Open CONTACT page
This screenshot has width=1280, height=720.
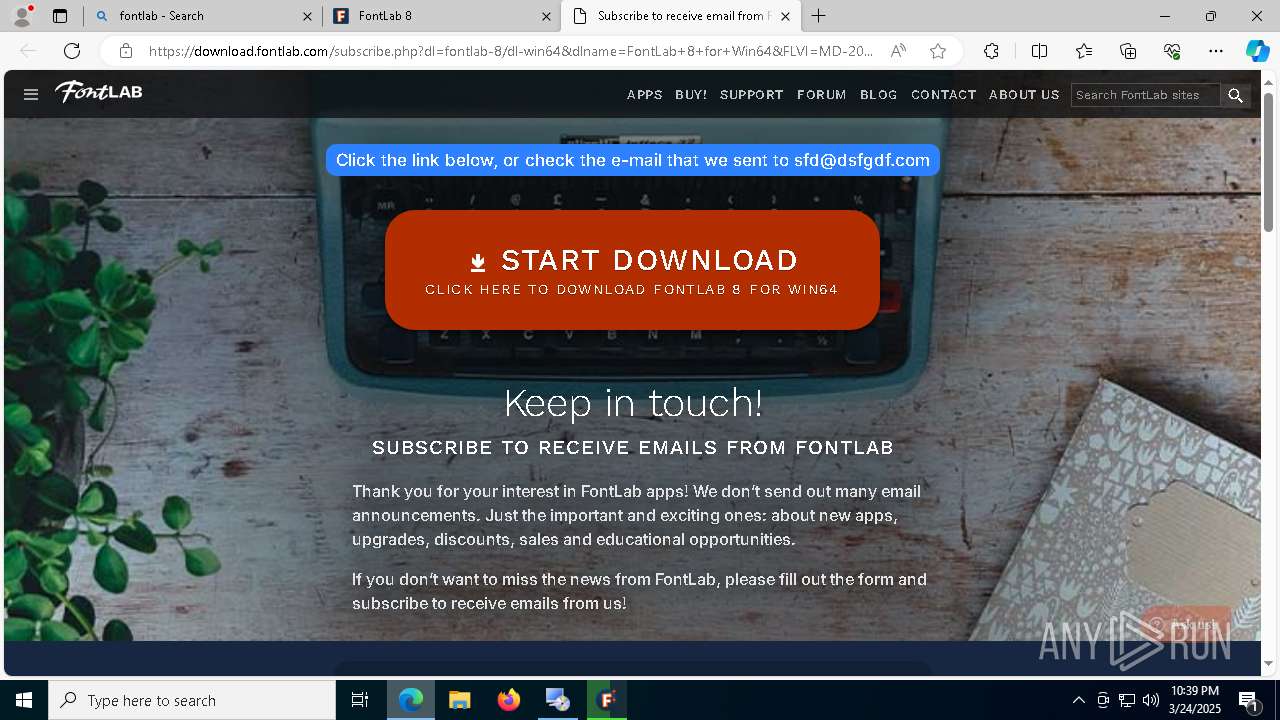coord(944,95)
